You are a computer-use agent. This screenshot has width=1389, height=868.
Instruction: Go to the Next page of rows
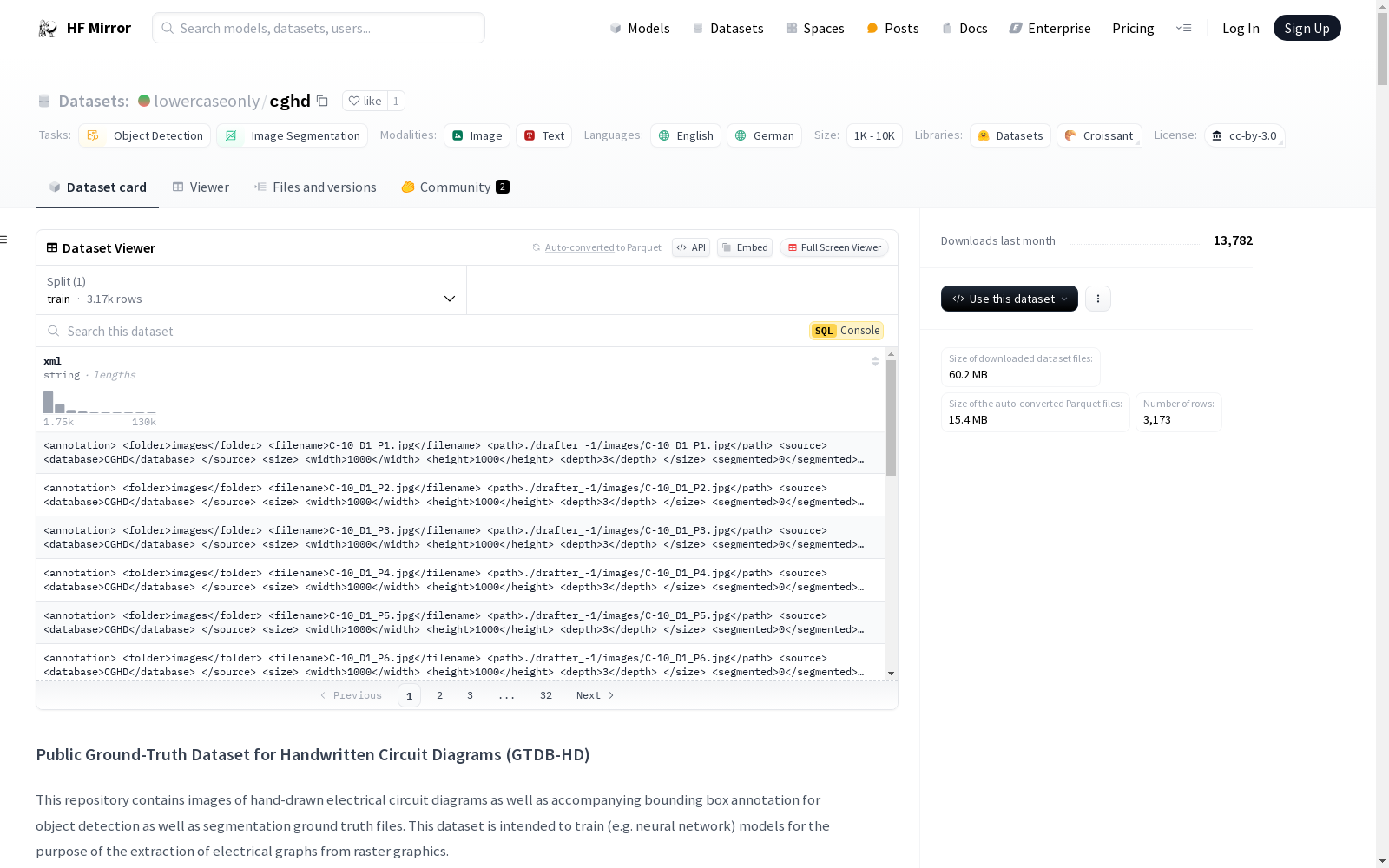596,695
